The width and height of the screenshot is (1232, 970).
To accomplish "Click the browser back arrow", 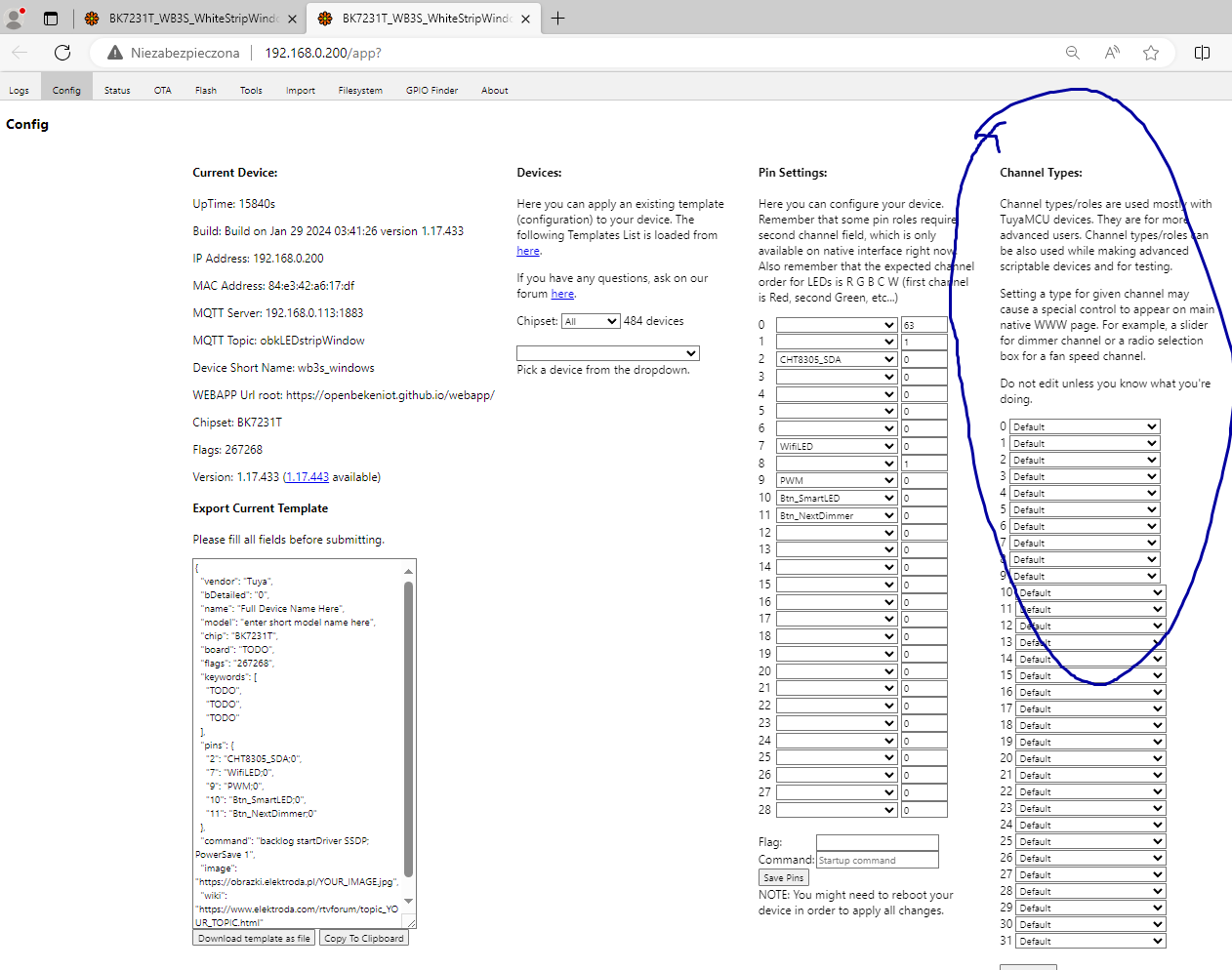I will coord(21,53).
